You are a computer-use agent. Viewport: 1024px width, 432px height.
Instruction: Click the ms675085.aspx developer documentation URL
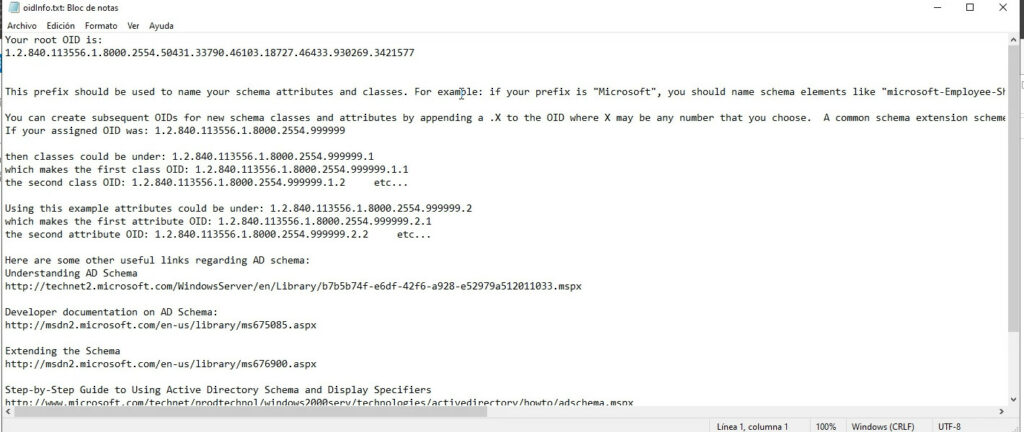[161, 324]
